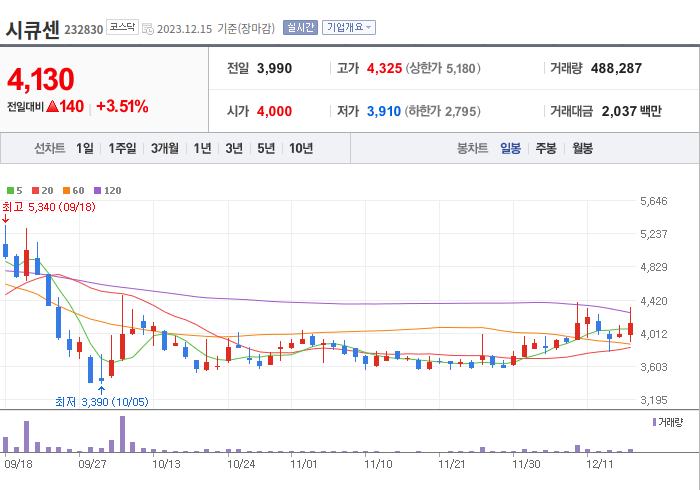Click the 상한가 5,180 text

pos(443,68)
